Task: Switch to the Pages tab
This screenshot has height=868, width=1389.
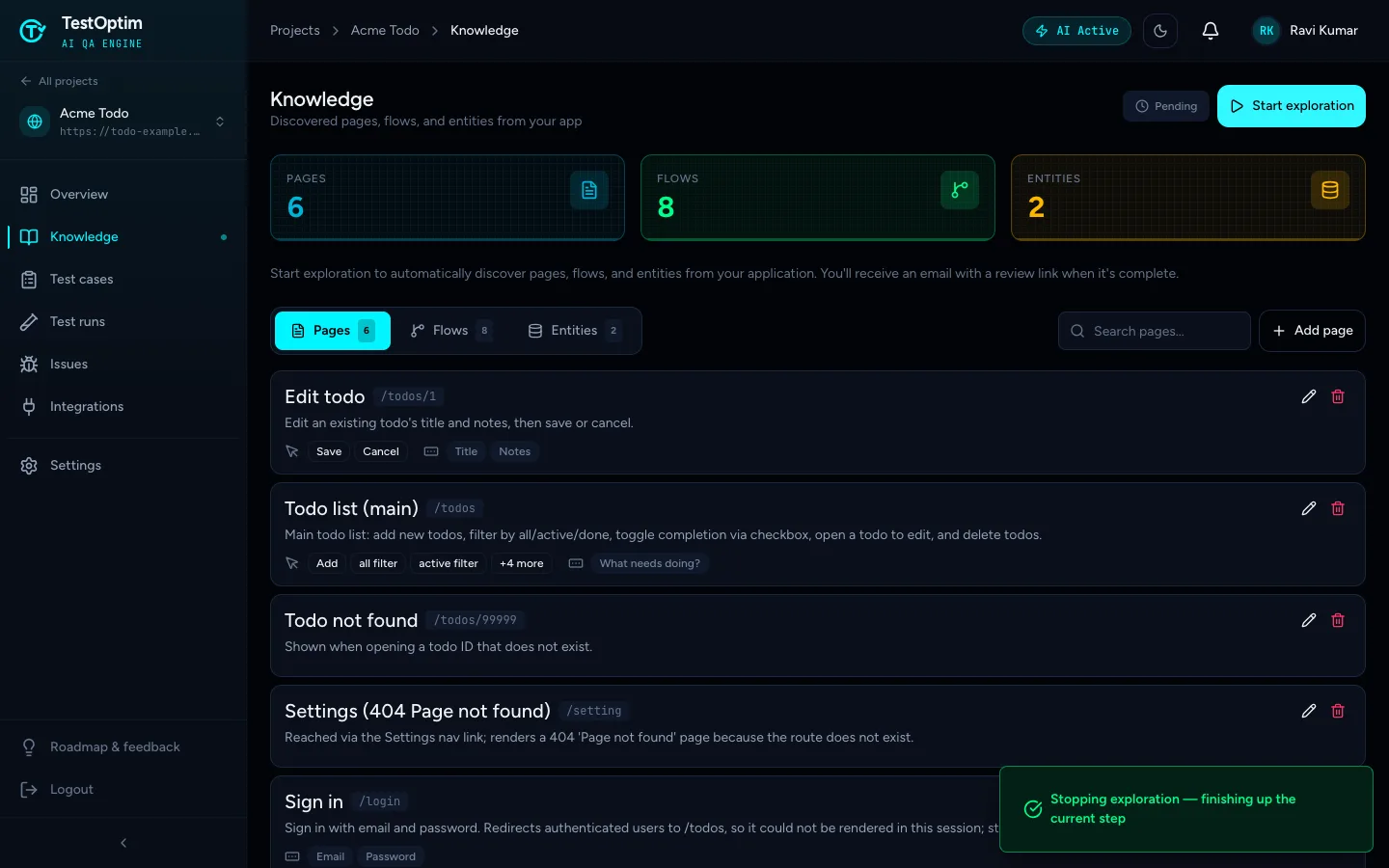Action: pos(333,331)
